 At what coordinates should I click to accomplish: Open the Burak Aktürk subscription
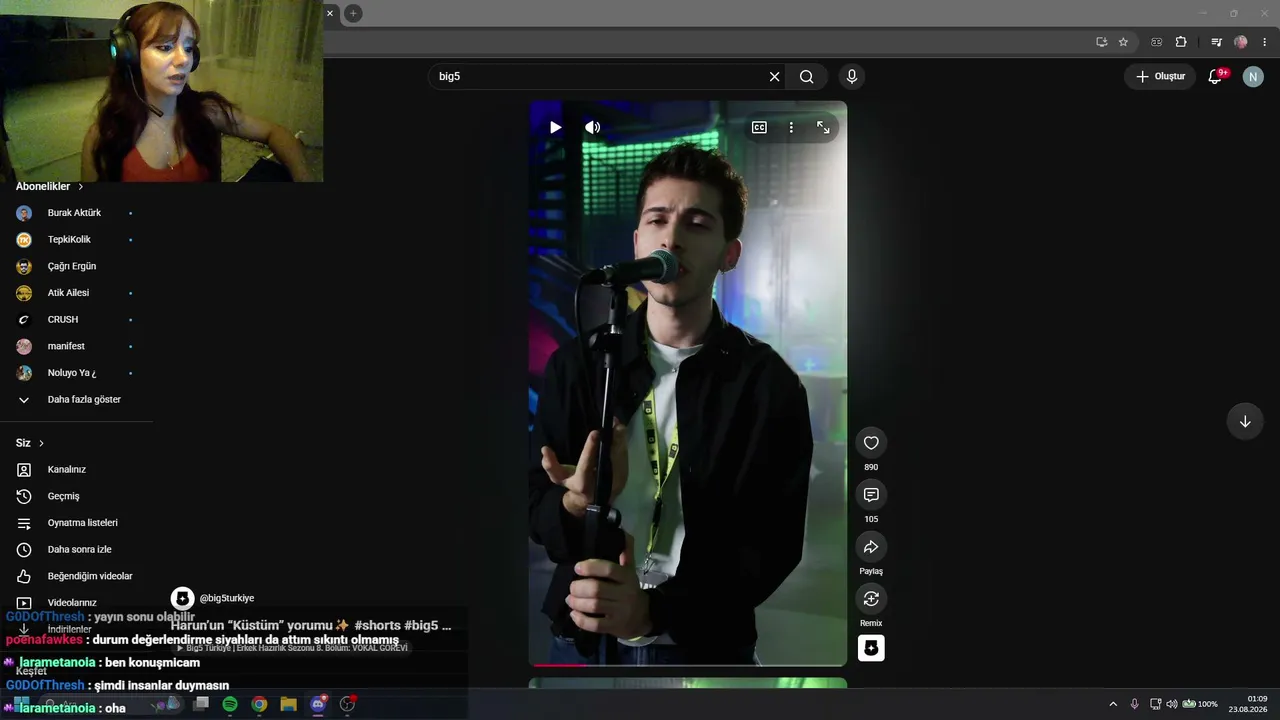click(x=76, y=213)
